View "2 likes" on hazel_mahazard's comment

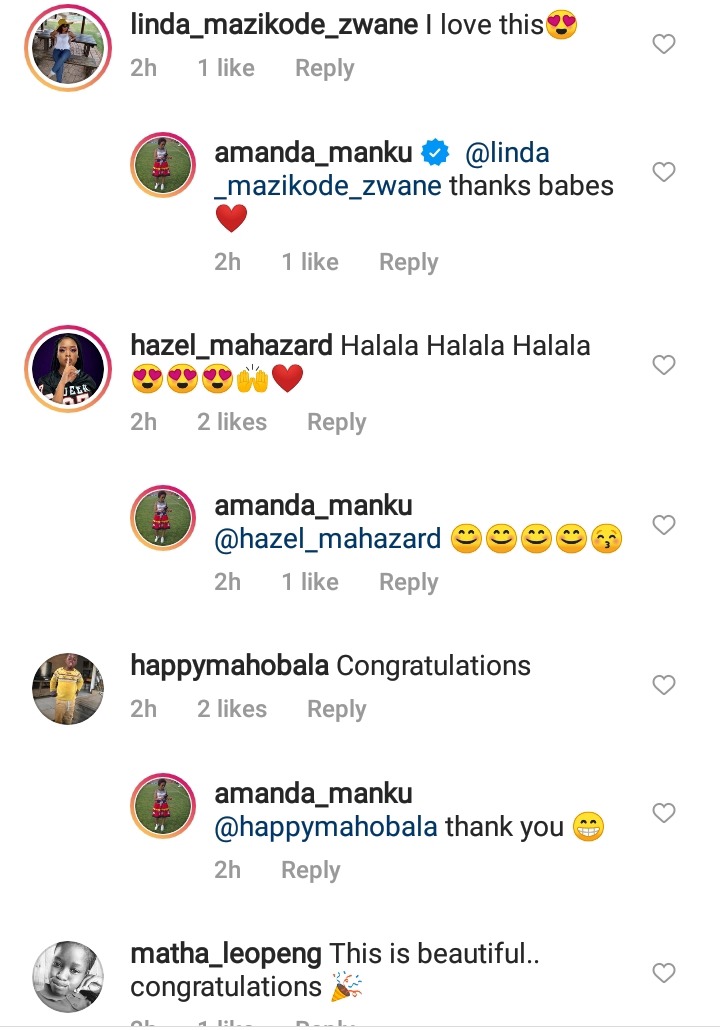[232, 422]
